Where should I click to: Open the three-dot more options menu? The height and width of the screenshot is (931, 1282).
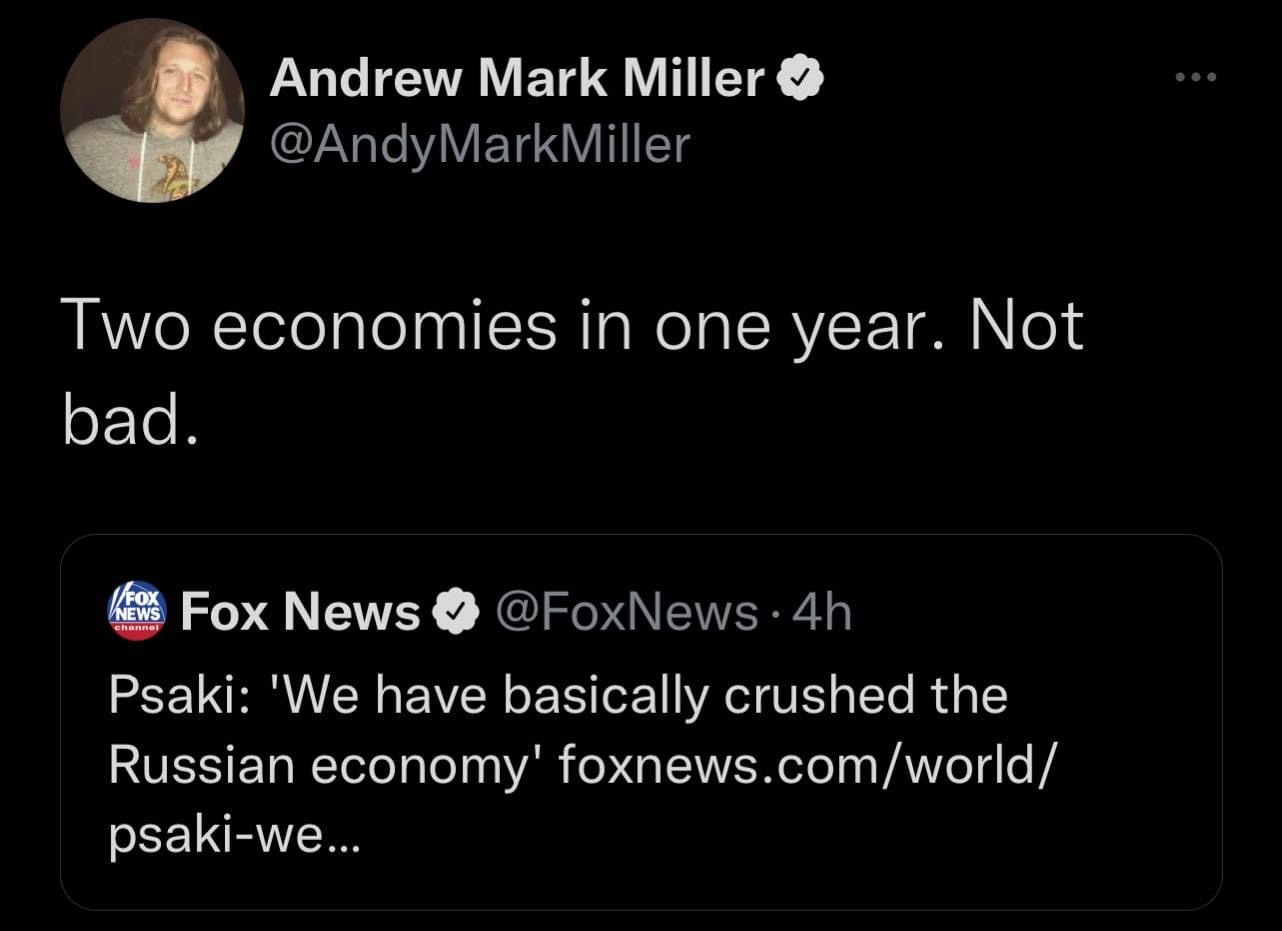pyautogui.click(x=1196, y=79)
